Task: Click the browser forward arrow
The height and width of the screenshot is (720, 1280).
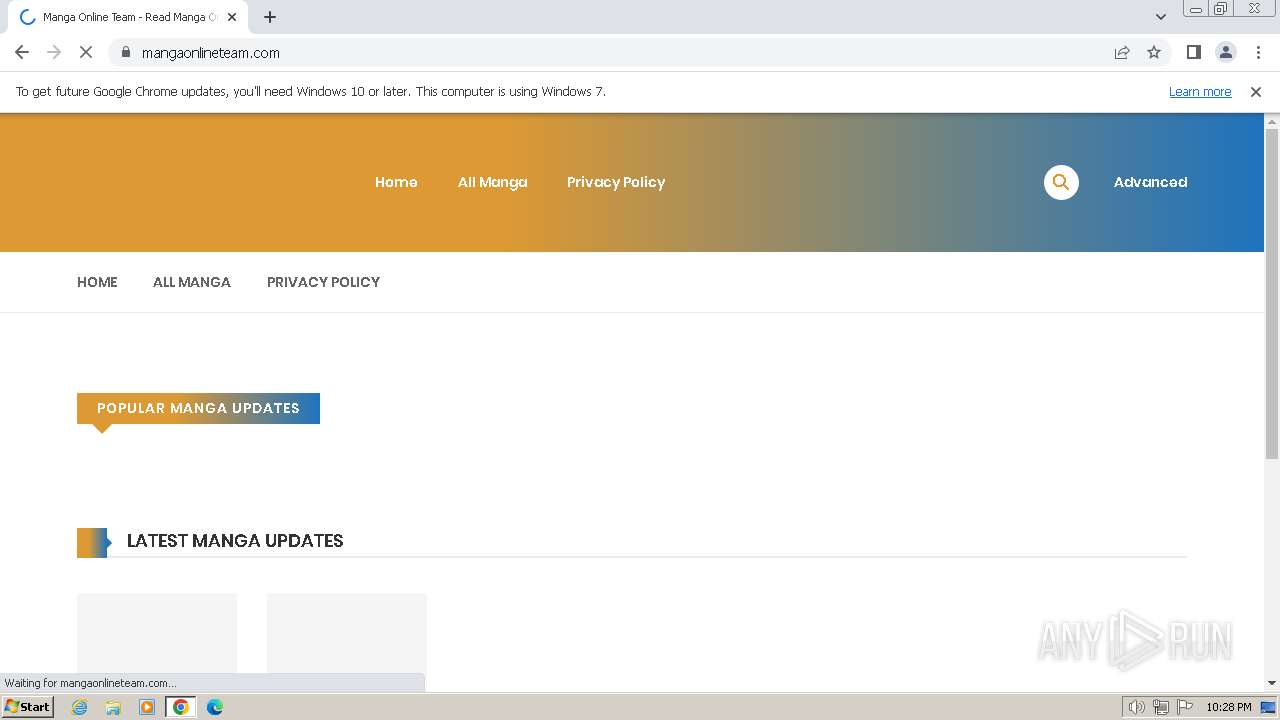Action: (x=54, y=52)
